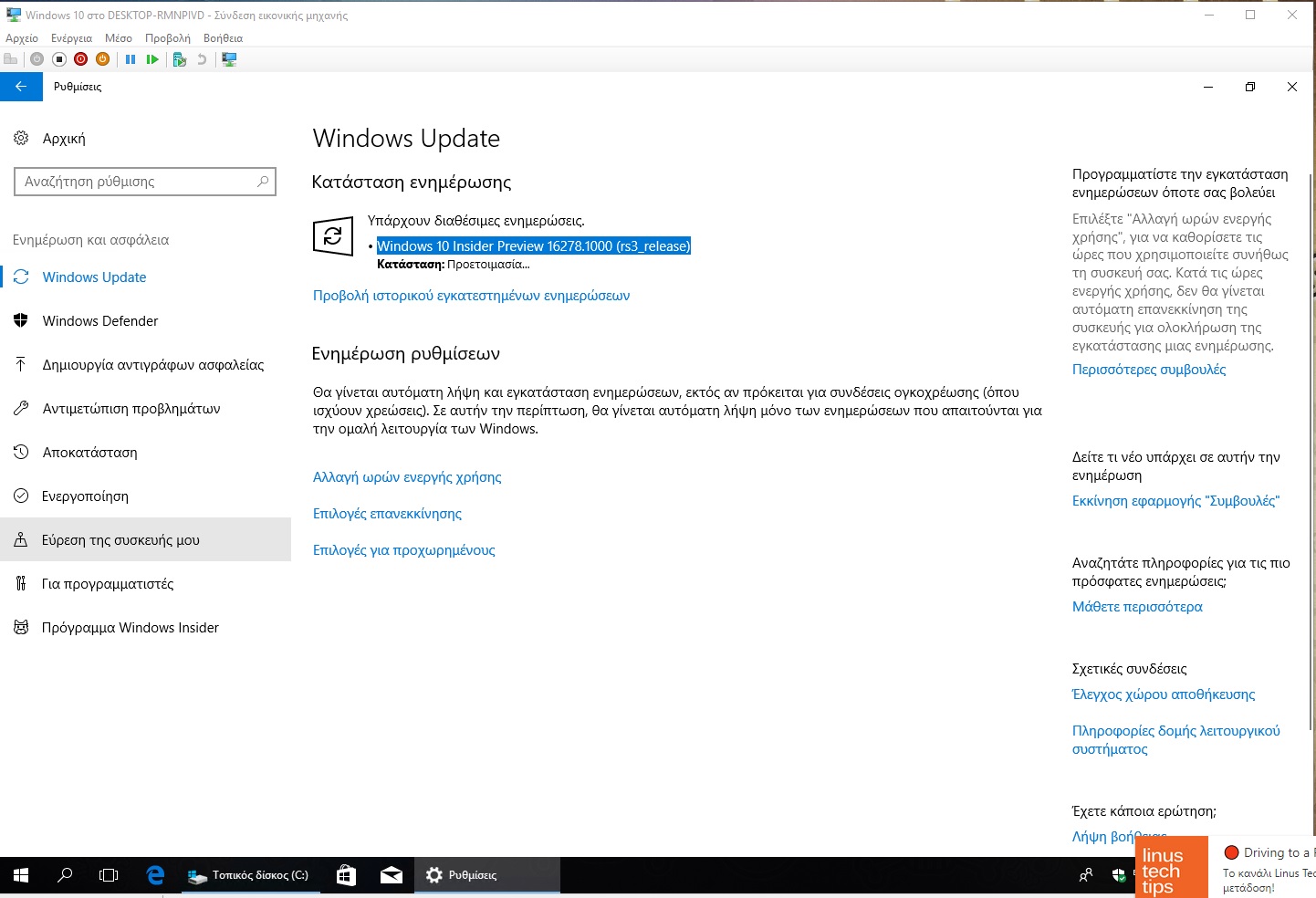This screenshot has width=1316, height=898.
Task: Open the Μέσο menu
Action: (x=119, y=38)
